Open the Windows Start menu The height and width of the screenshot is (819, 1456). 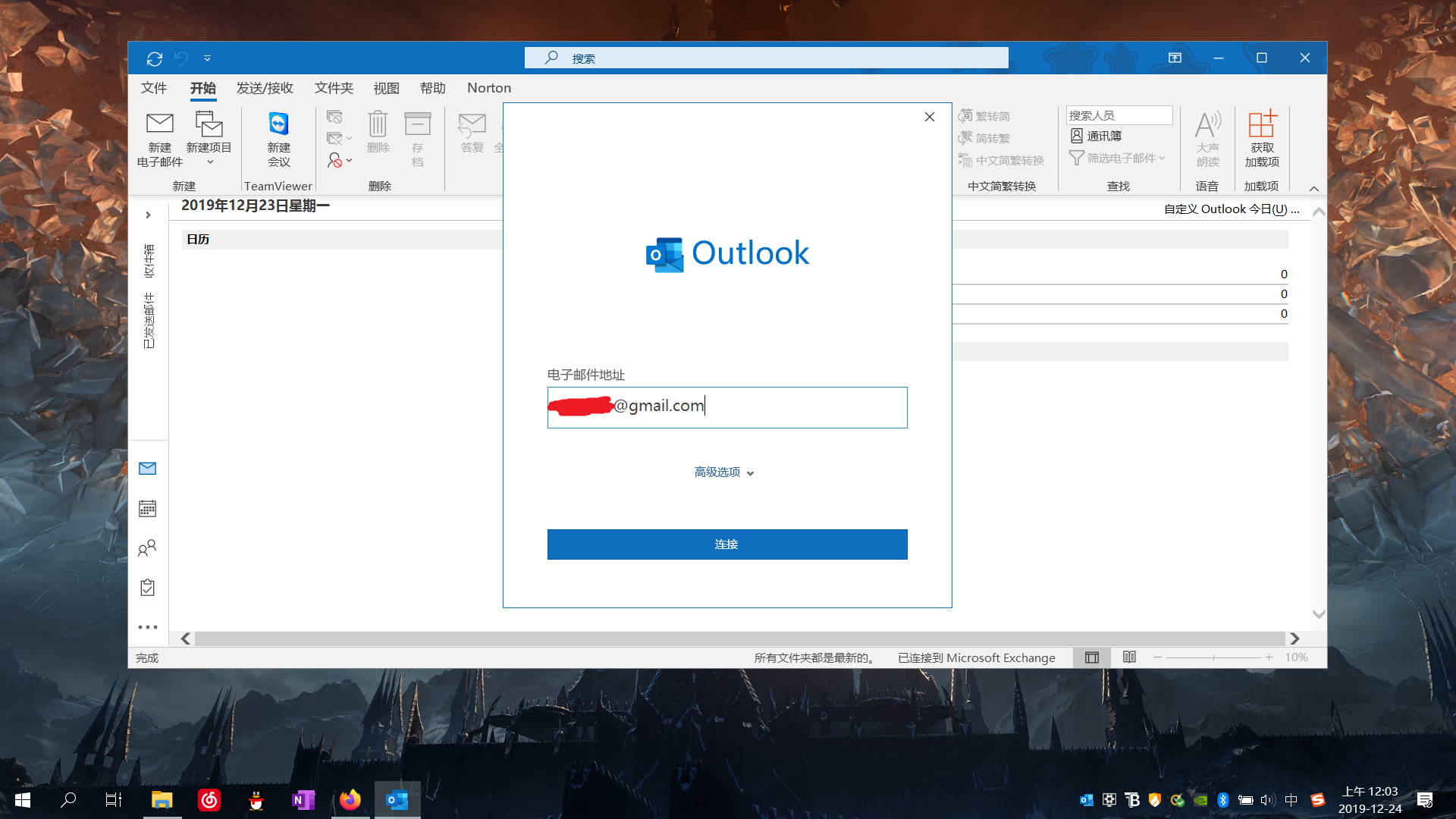(x=23, y=800)
